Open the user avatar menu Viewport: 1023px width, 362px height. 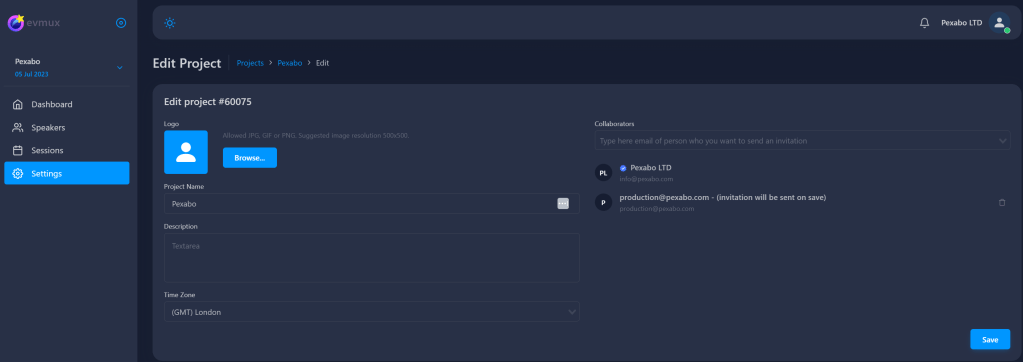click(999, 23)
